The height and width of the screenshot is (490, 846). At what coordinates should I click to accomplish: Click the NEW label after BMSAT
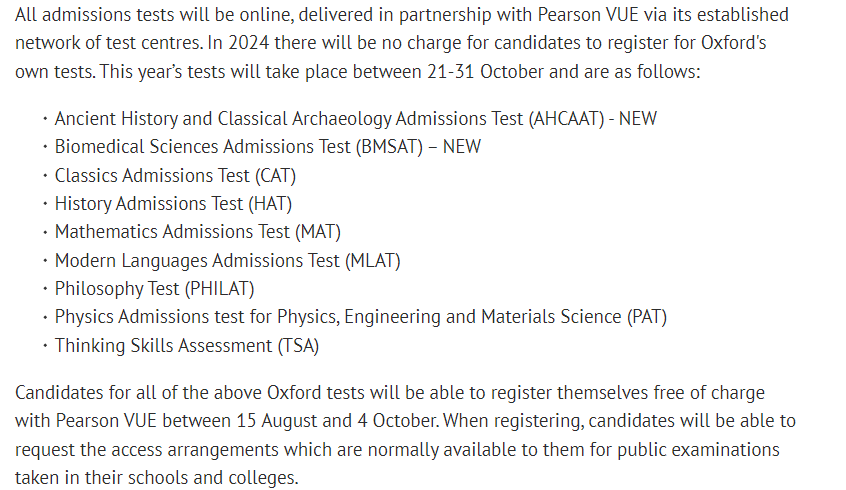(x=462, y=147)
